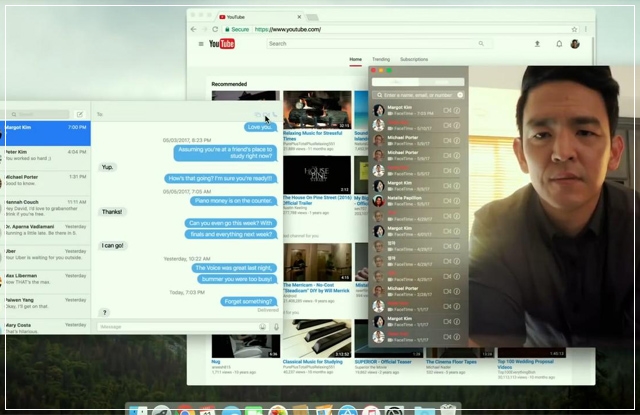Screen dimensions: 640x415
Task: Open the YouTube account avatar
Action: point(575,44)
